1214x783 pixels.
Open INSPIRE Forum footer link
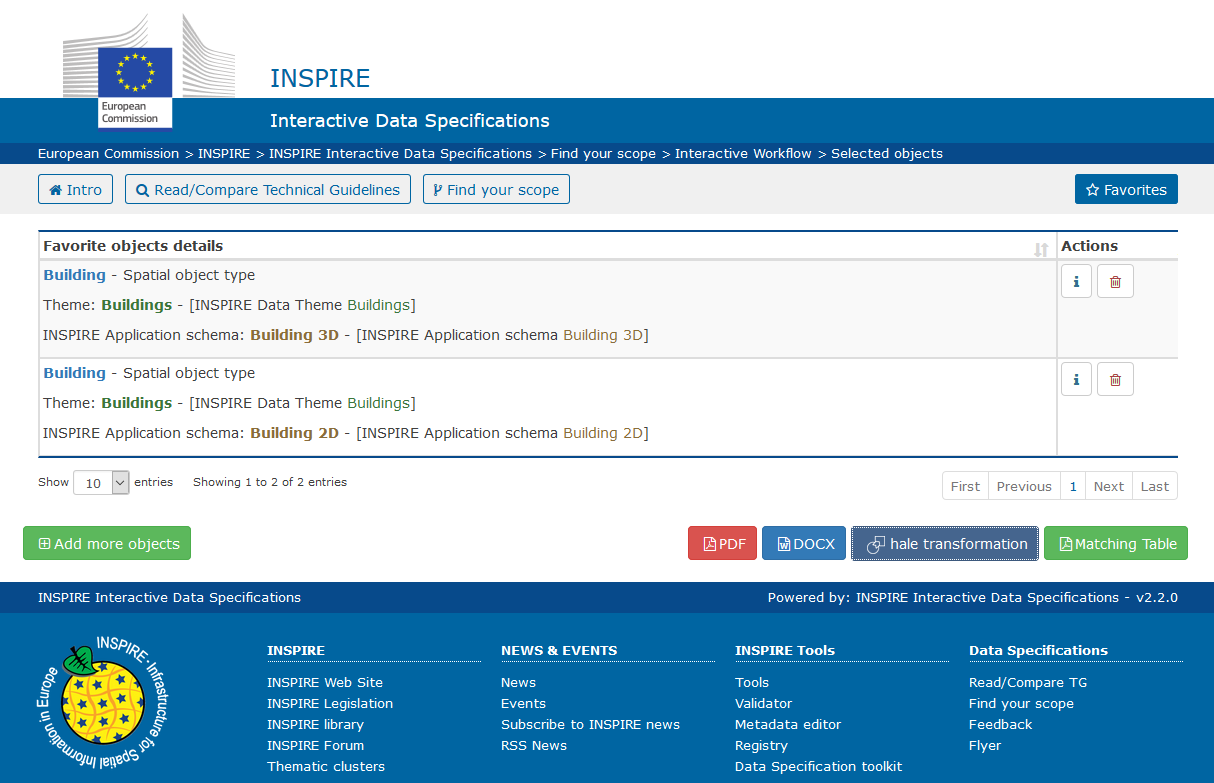click(315, 745)
